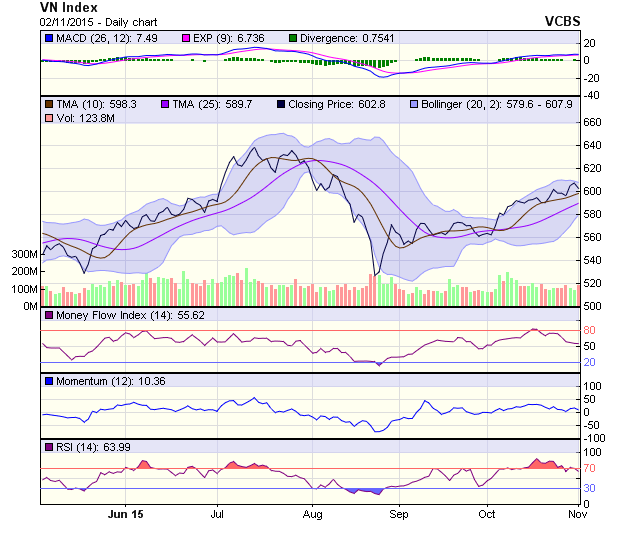The width and height of the screenshot is (620, 535).
Task: Click the Money Flow Index legend swatch
Action: click(x=48, y=315)
